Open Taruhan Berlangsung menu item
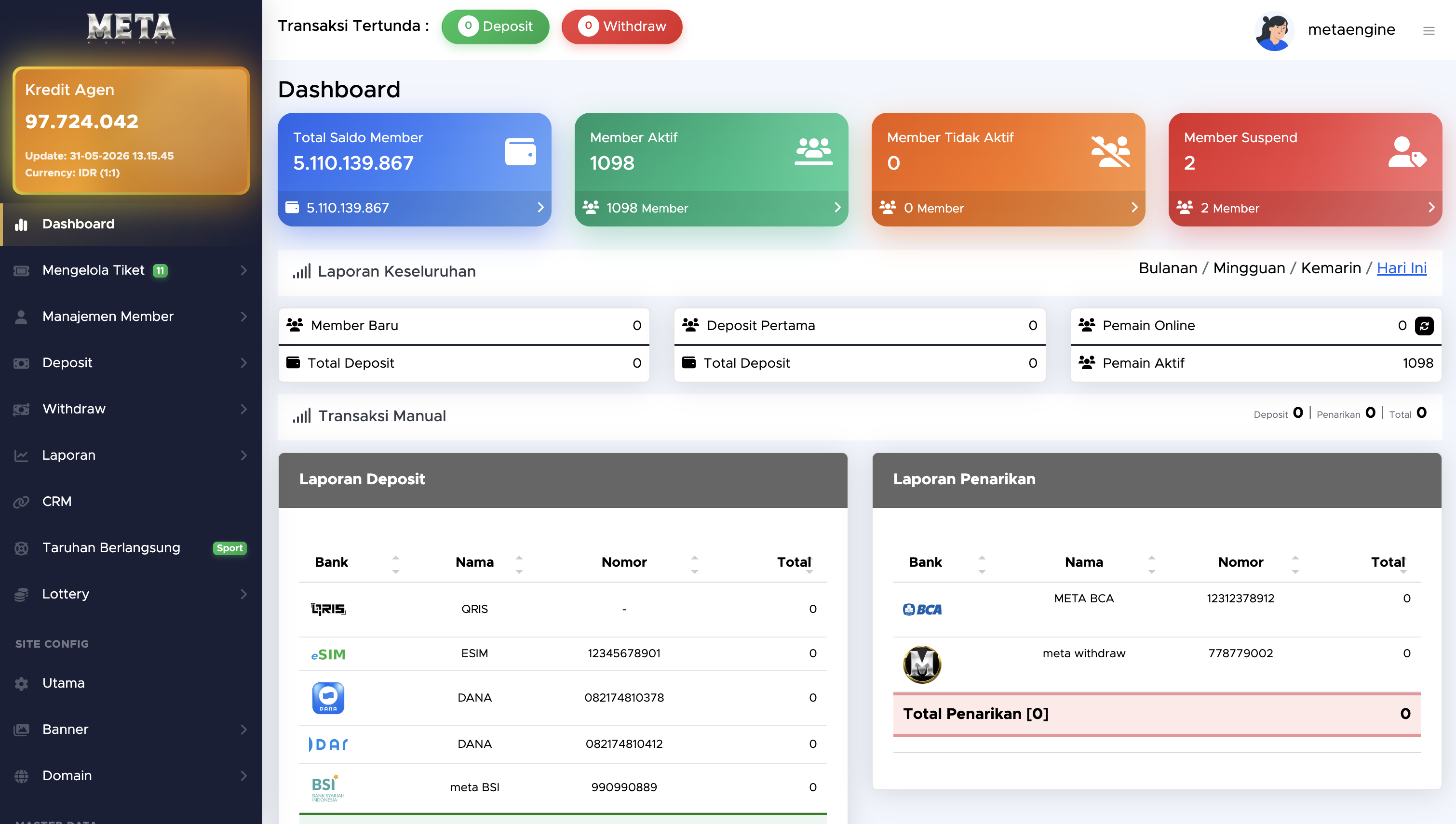1456x824 pixels. pyautogui.click(x=131, y=548)
